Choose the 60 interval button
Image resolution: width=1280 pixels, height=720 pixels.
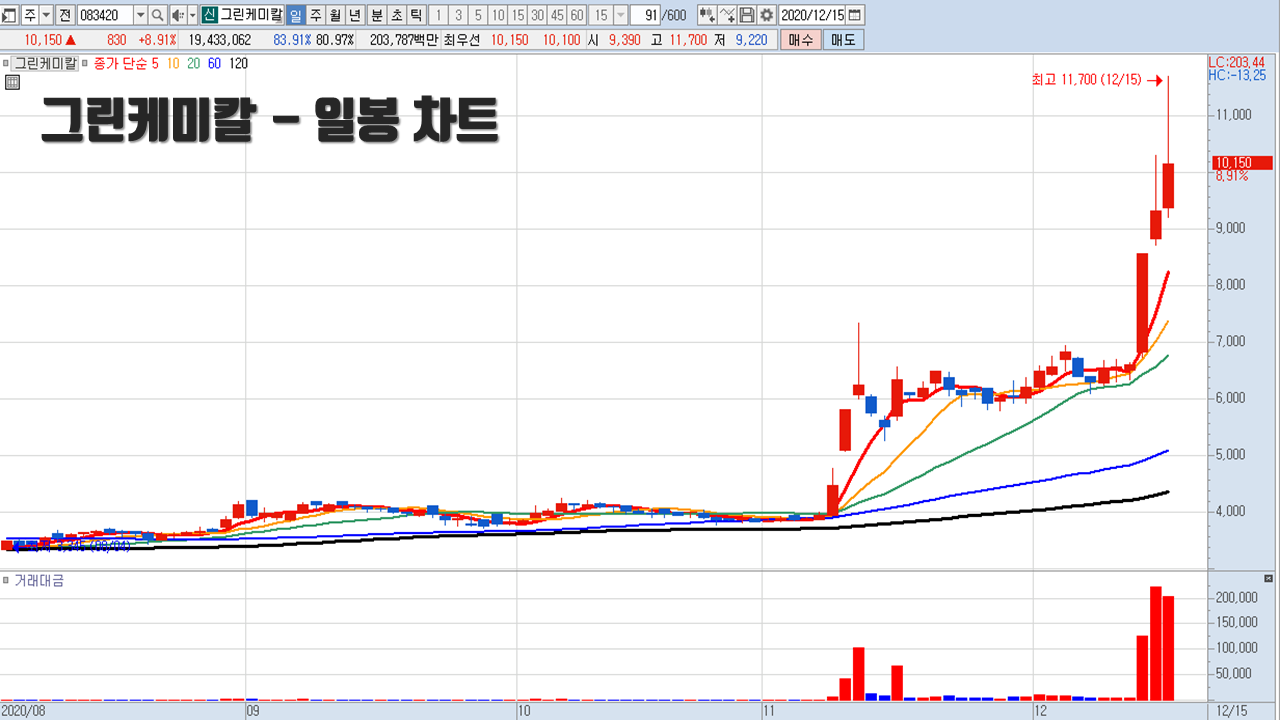577,15
